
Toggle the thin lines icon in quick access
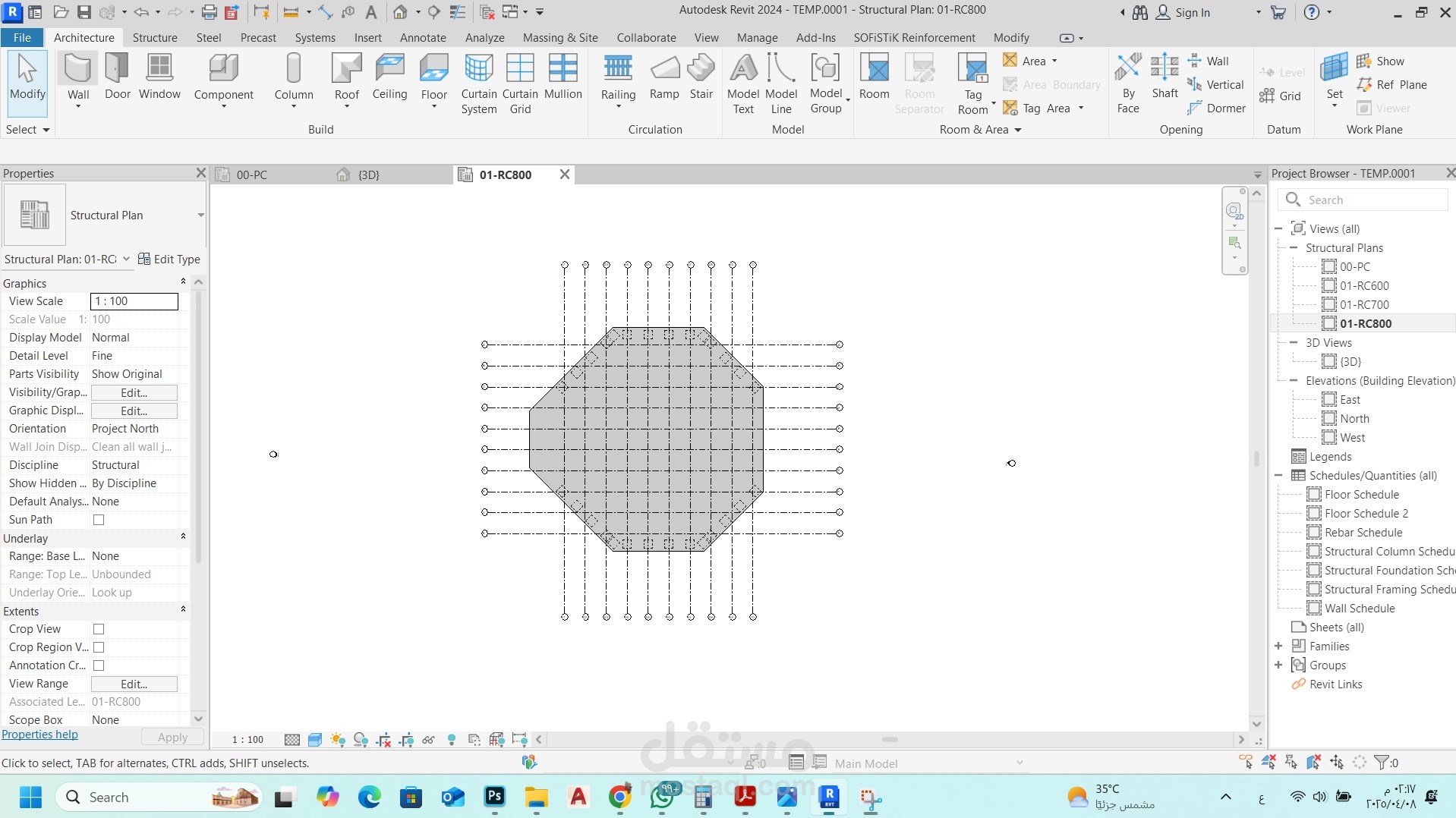tap(458, 12)
